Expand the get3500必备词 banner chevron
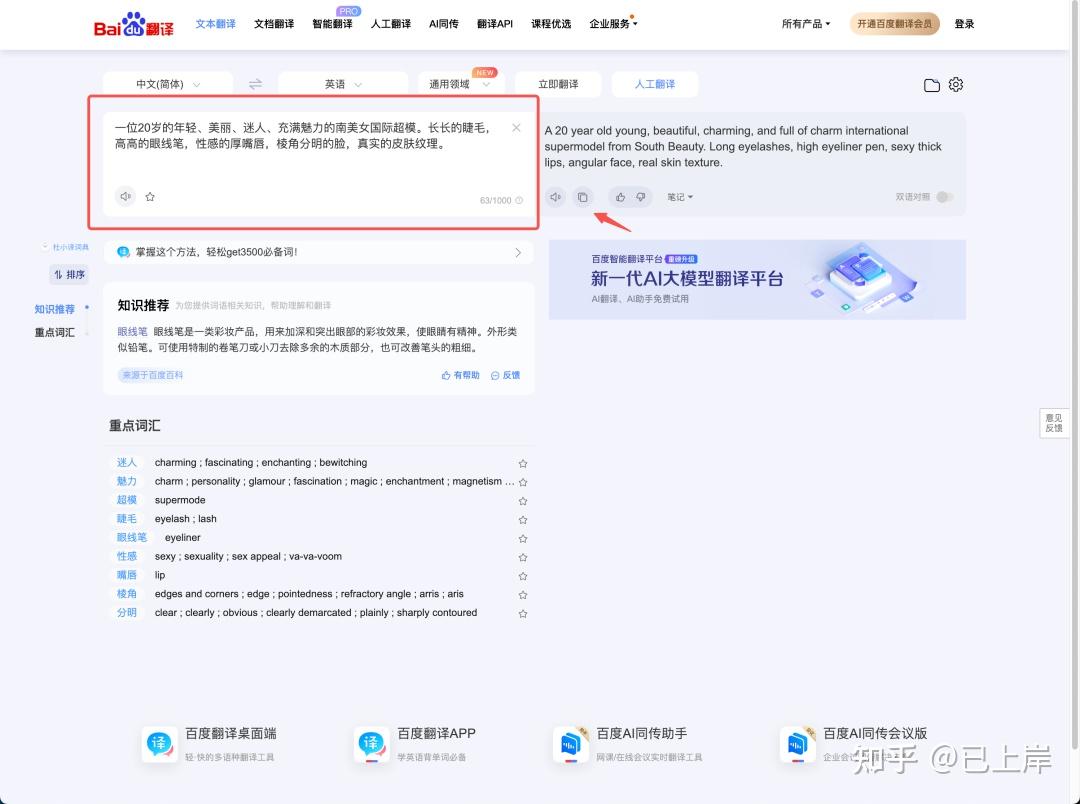The width and height of the screenshot is (1080, 804). click(x=518, y=253)
